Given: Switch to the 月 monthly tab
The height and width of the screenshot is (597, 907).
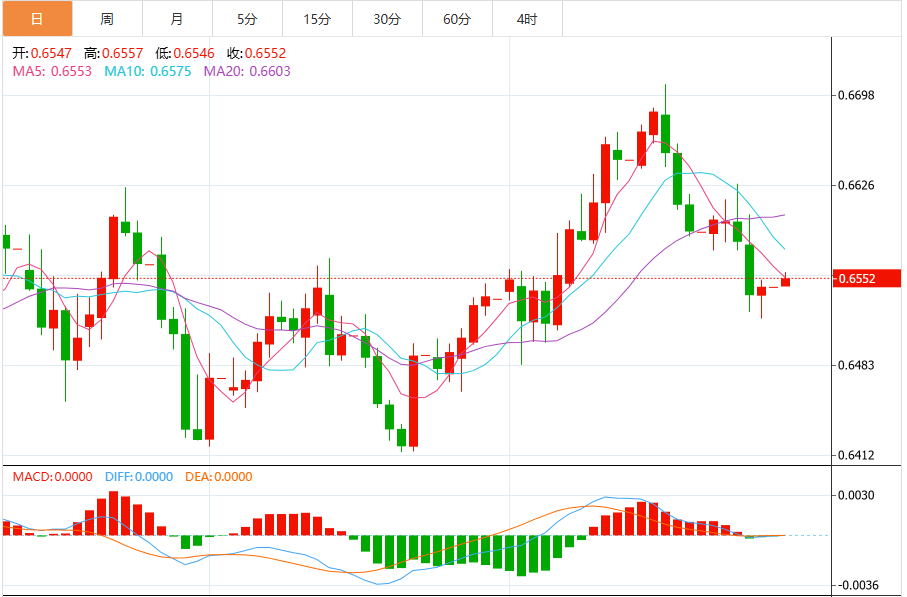Looking at the screenshot, I should tap(177, 19).
